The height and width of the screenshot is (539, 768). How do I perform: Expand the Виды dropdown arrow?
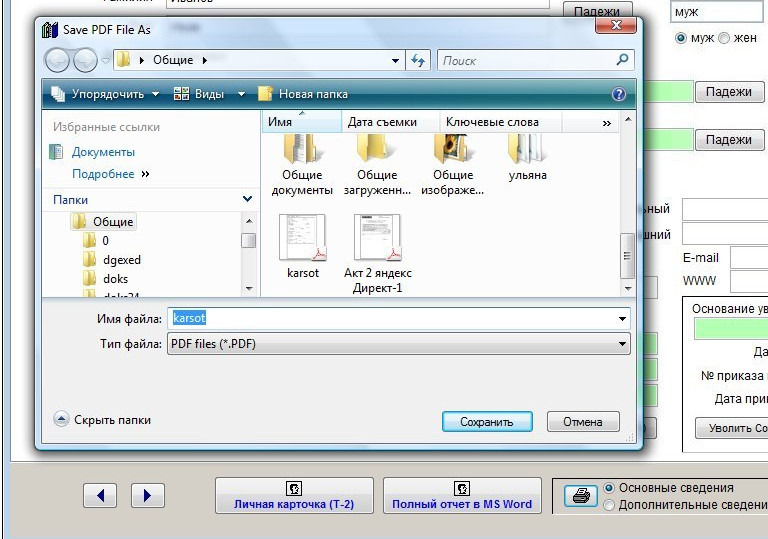coord(241,94)
